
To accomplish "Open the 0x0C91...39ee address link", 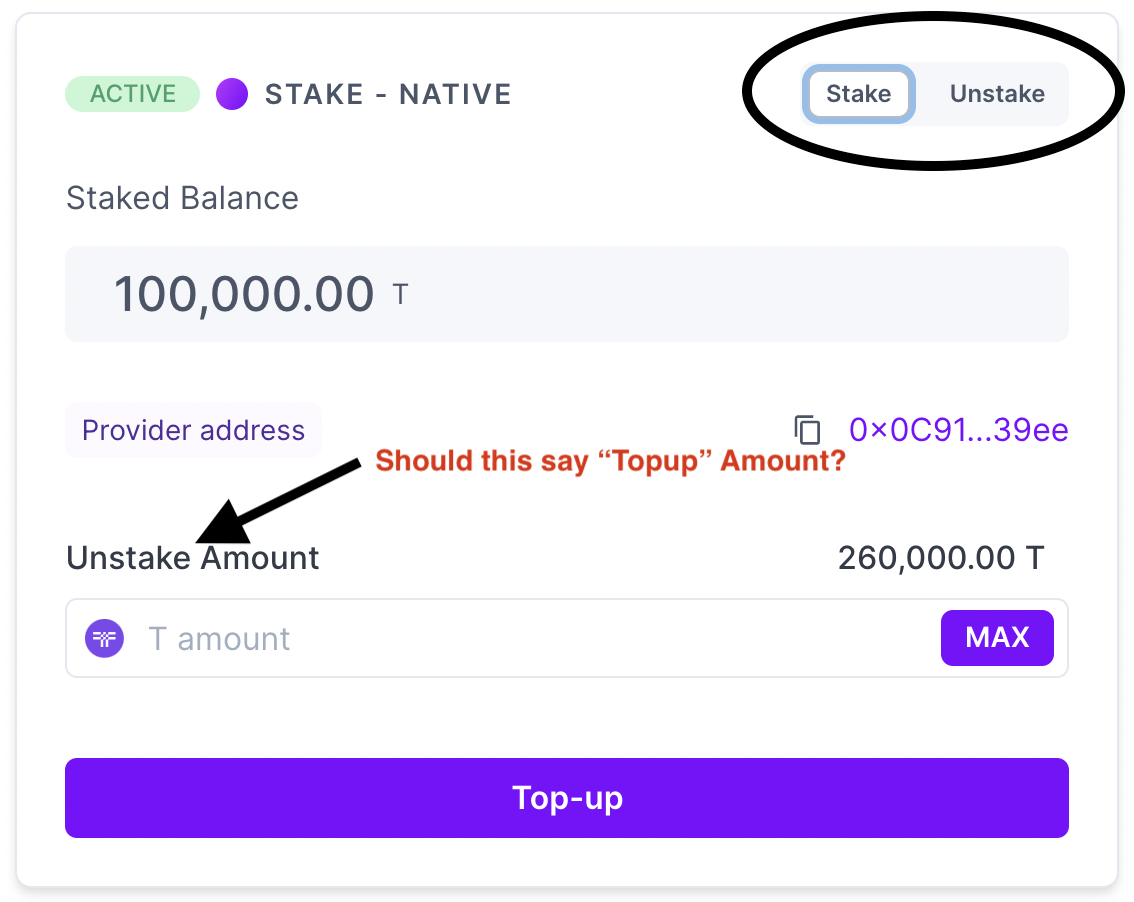I will (x=957, y=430).
